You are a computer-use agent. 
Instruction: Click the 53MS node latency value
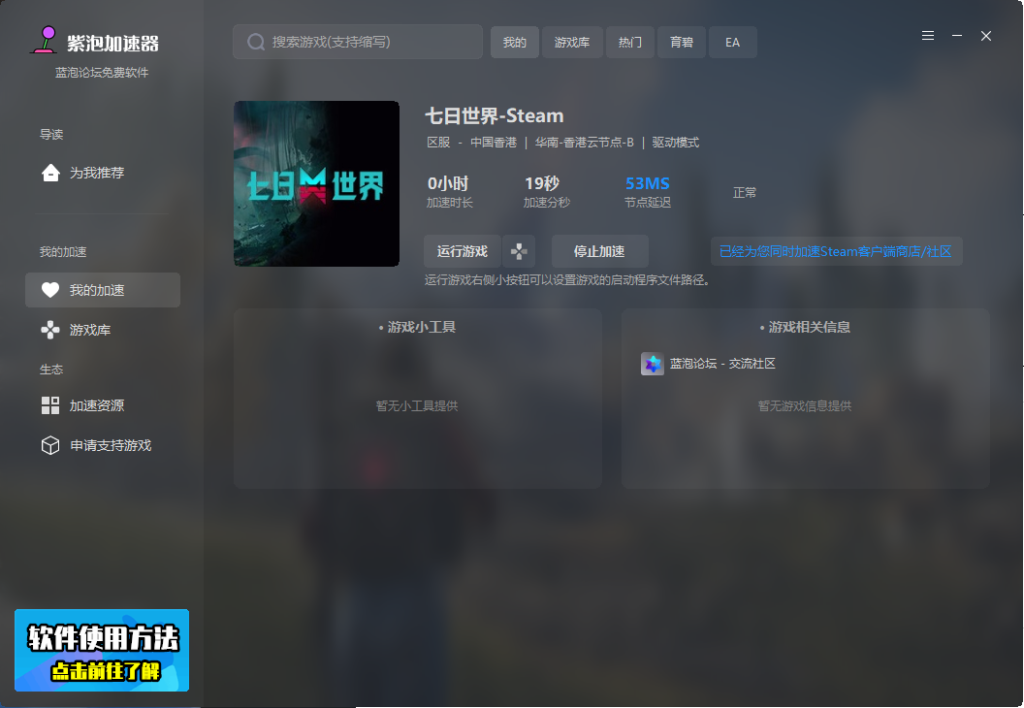[647, 184]
